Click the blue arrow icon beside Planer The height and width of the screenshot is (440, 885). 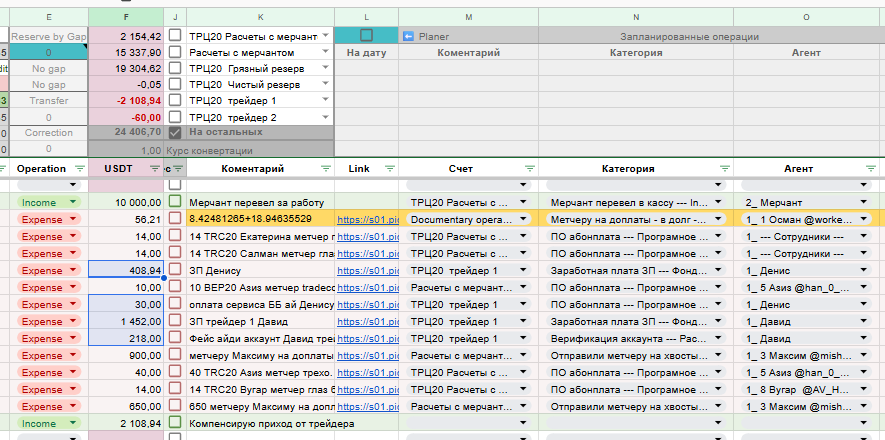pyautogui.click(x=409, y=36)
